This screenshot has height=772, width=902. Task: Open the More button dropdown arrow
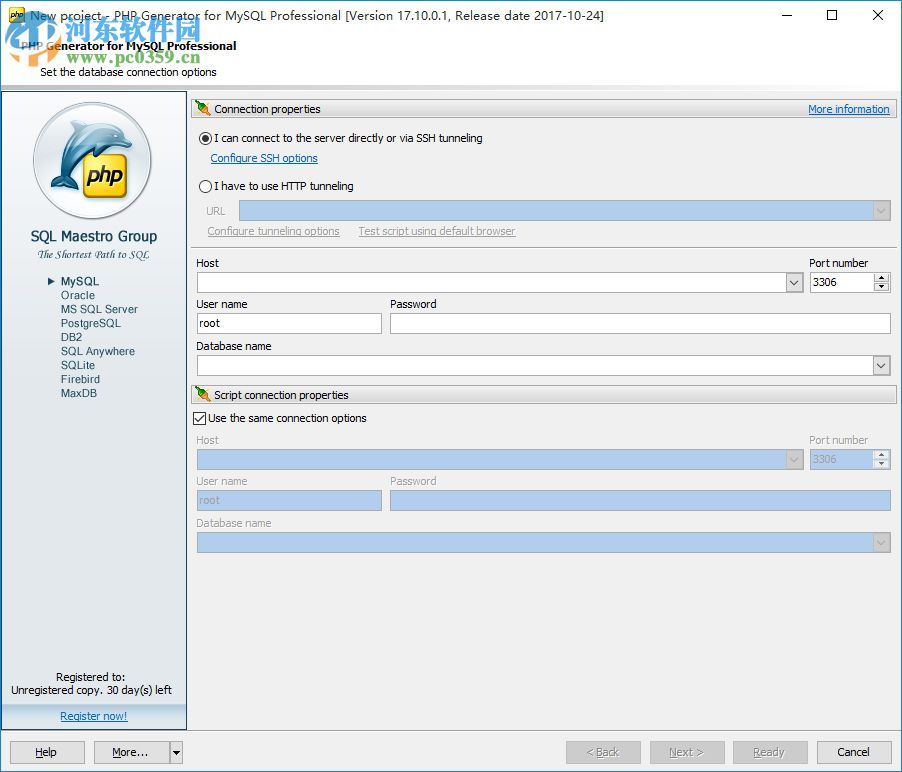click(176, 752)
